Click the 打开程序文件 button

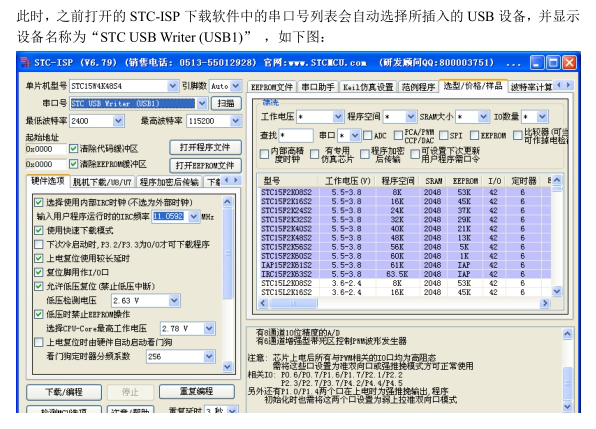[205, 147]
